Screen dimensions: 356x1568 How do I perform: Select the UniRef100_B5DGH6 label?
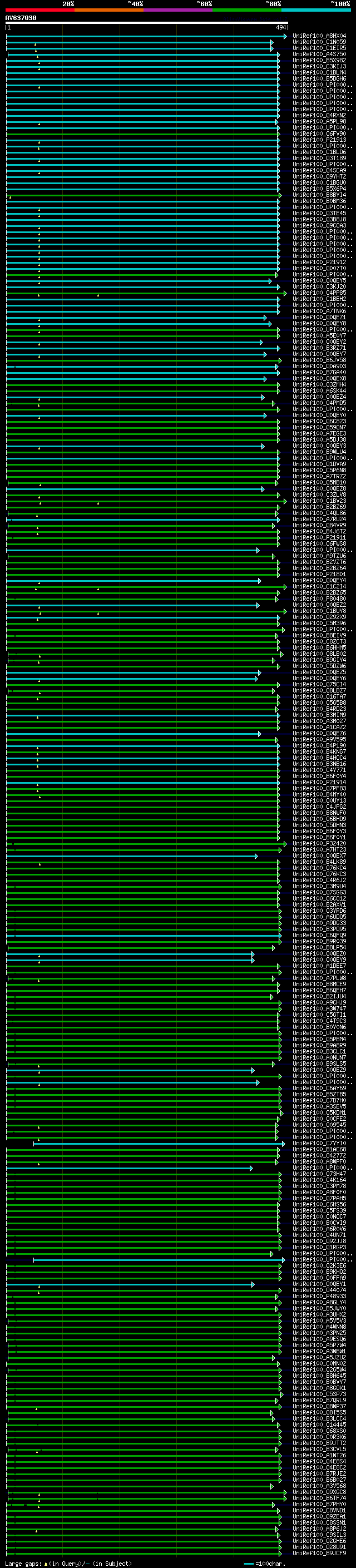point(319,78)
